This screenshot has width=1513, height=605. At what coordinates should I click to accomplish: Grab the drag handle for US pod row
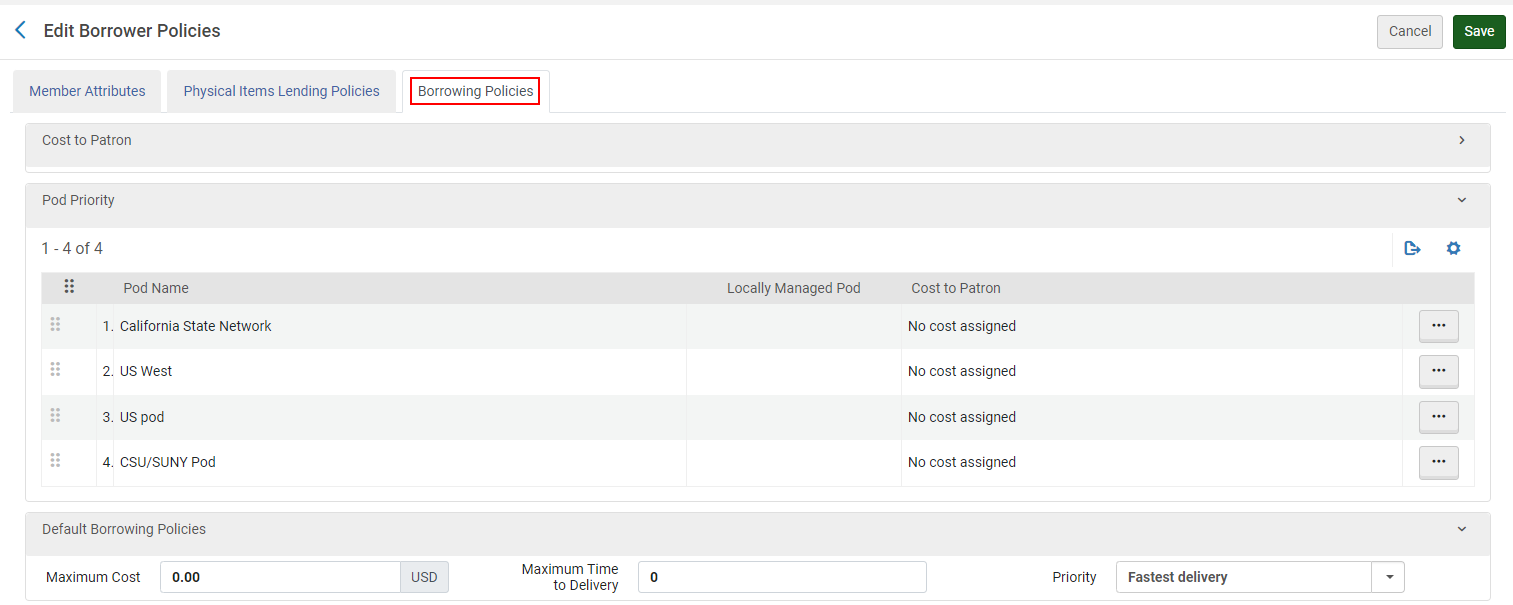pyautogui.click(x=55, y=416)
